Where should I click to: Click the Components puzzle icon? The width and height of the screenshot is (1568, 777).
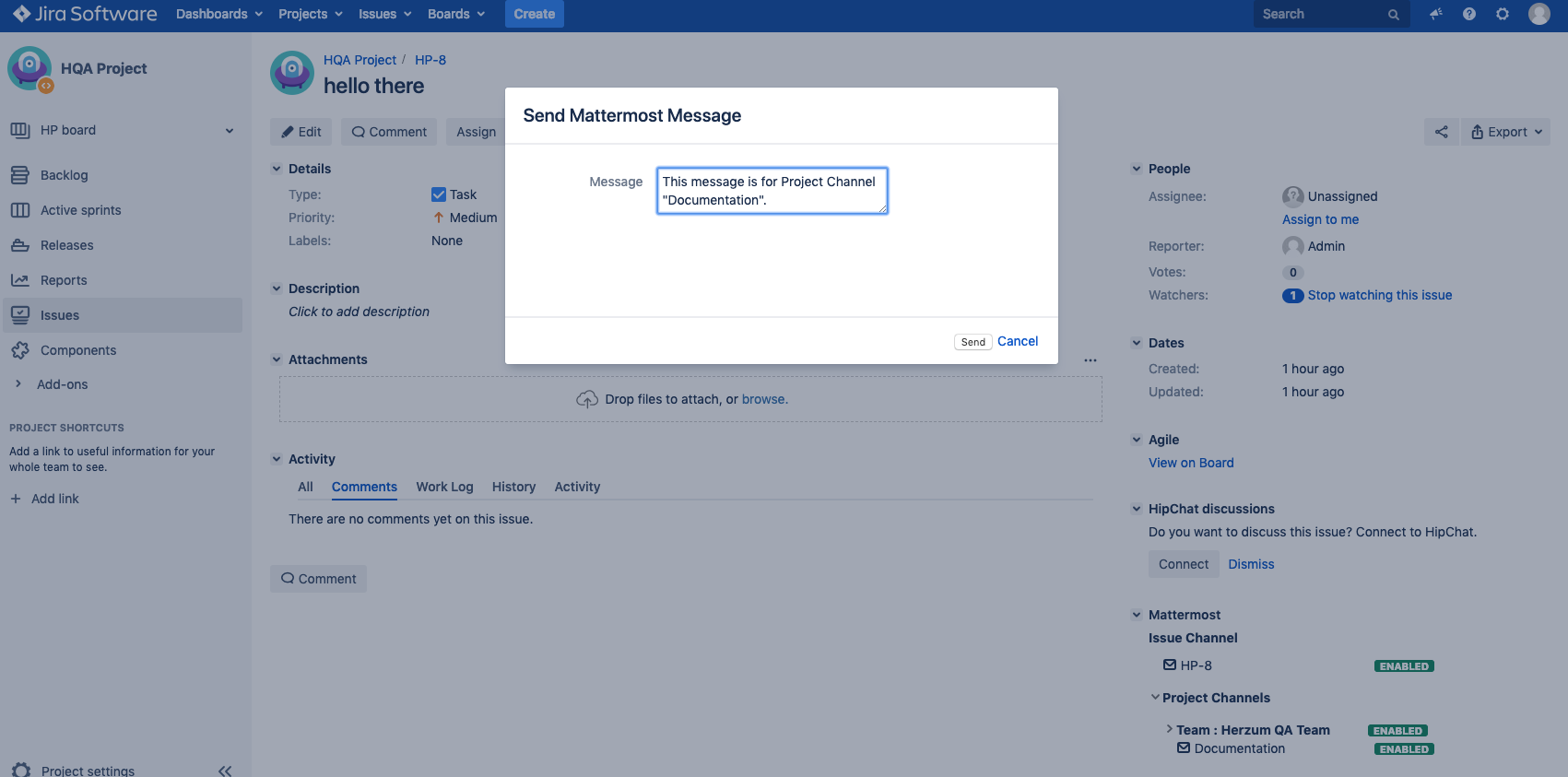[x=20, y=350]
